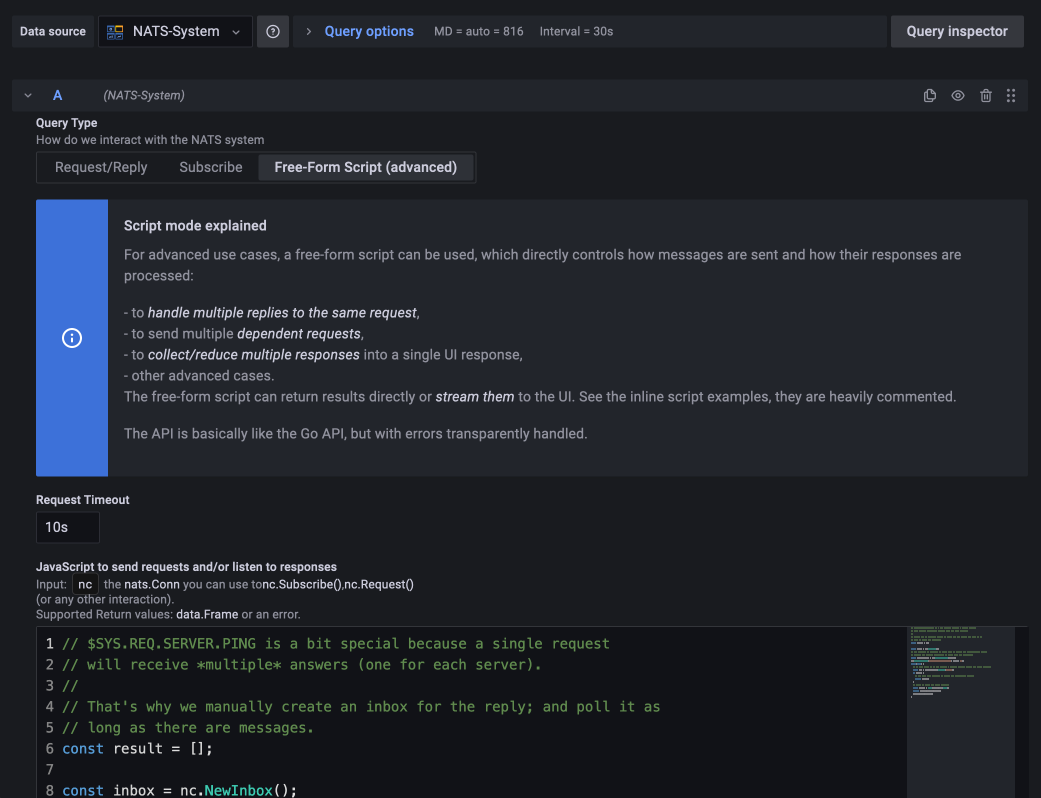This screenshot has width=1041, height=798.
Task: Click the Query Type label
Action: tap(66, 123)
